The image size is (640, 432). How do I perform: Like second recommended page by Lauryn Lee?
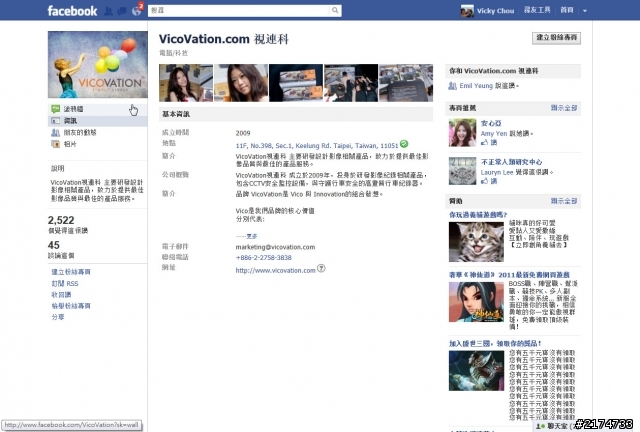pyautogui.click(x=489, y=181)
